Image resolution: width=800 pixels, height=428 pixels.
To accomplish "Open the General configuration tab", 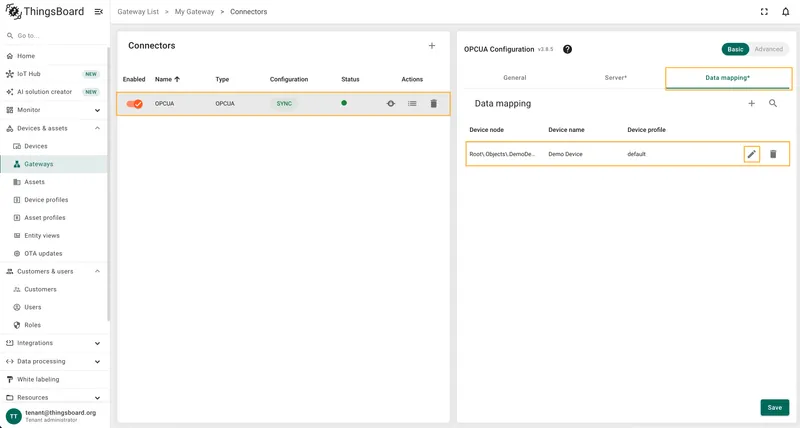I will point(514,78).
